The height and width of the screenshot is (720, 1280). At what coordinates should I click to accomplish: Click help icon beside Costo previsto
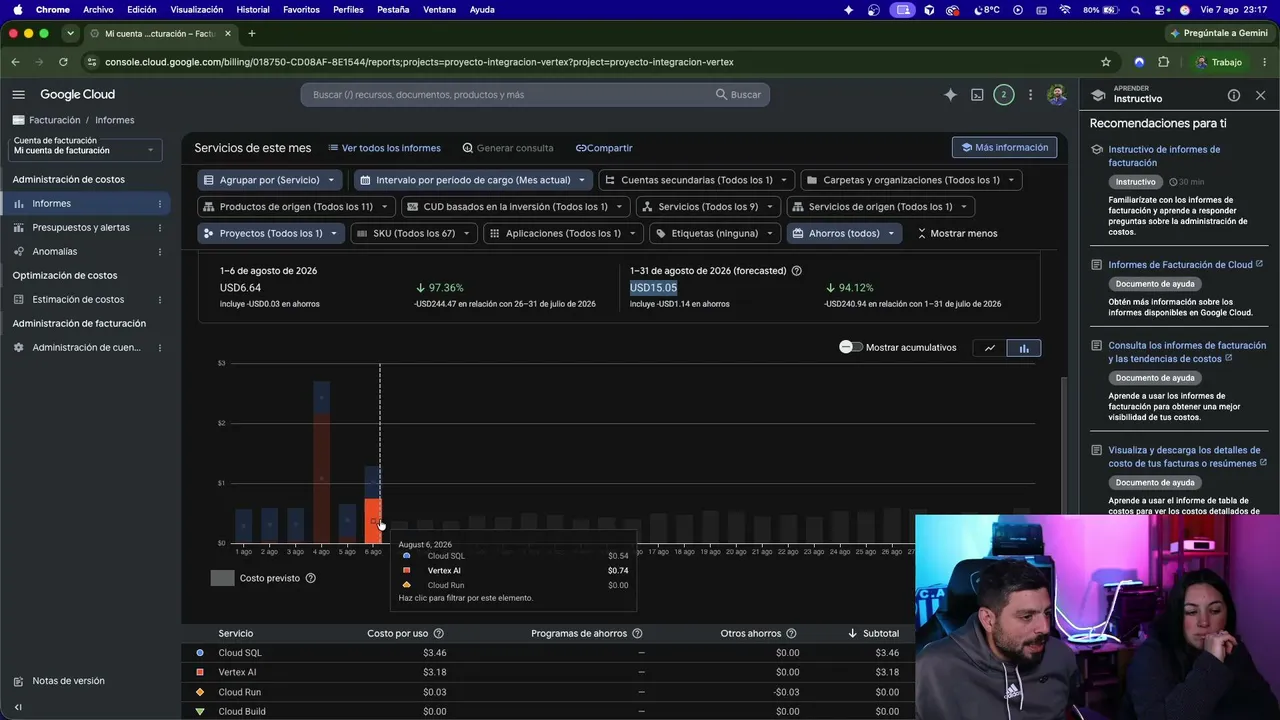click(311, 578)
